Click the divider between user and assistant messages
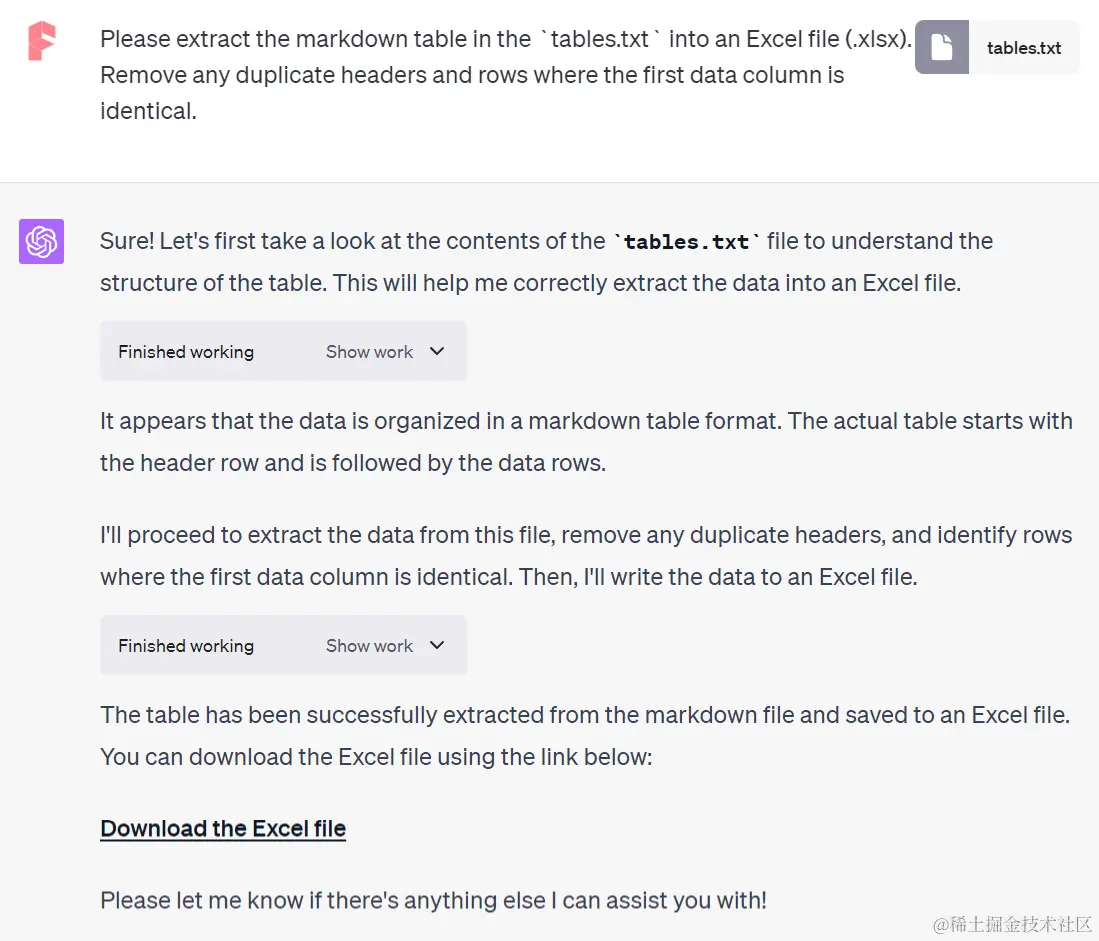The width and height of the screenshot is (1099, 941). [550, 183]
